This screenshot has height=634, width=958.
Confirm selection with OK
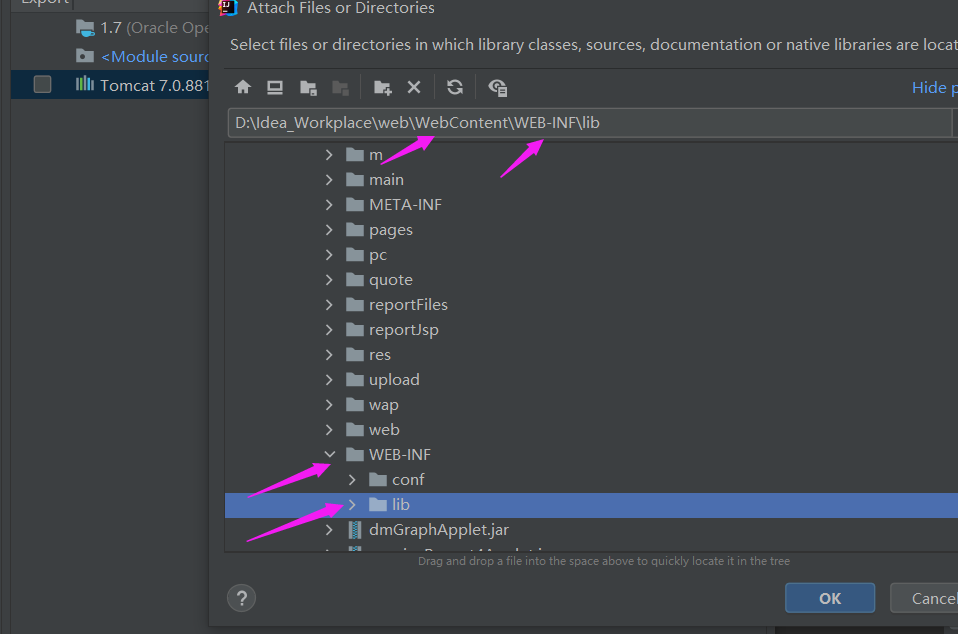click(x=830, y=599)
